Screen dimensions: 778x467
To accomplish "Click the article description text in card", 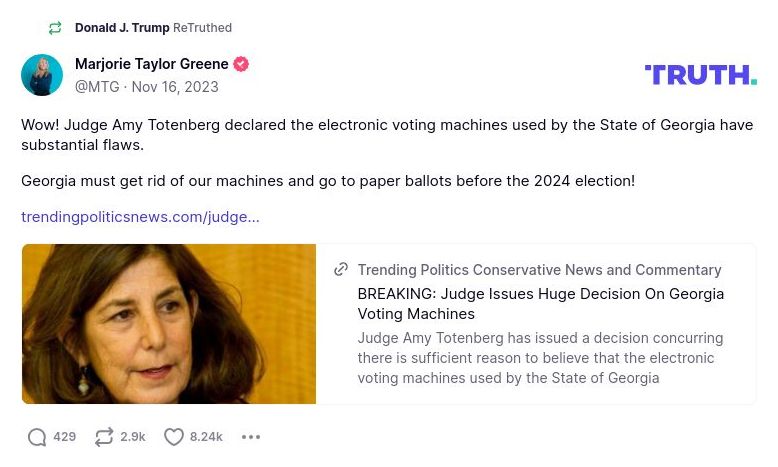I will 540,358.
